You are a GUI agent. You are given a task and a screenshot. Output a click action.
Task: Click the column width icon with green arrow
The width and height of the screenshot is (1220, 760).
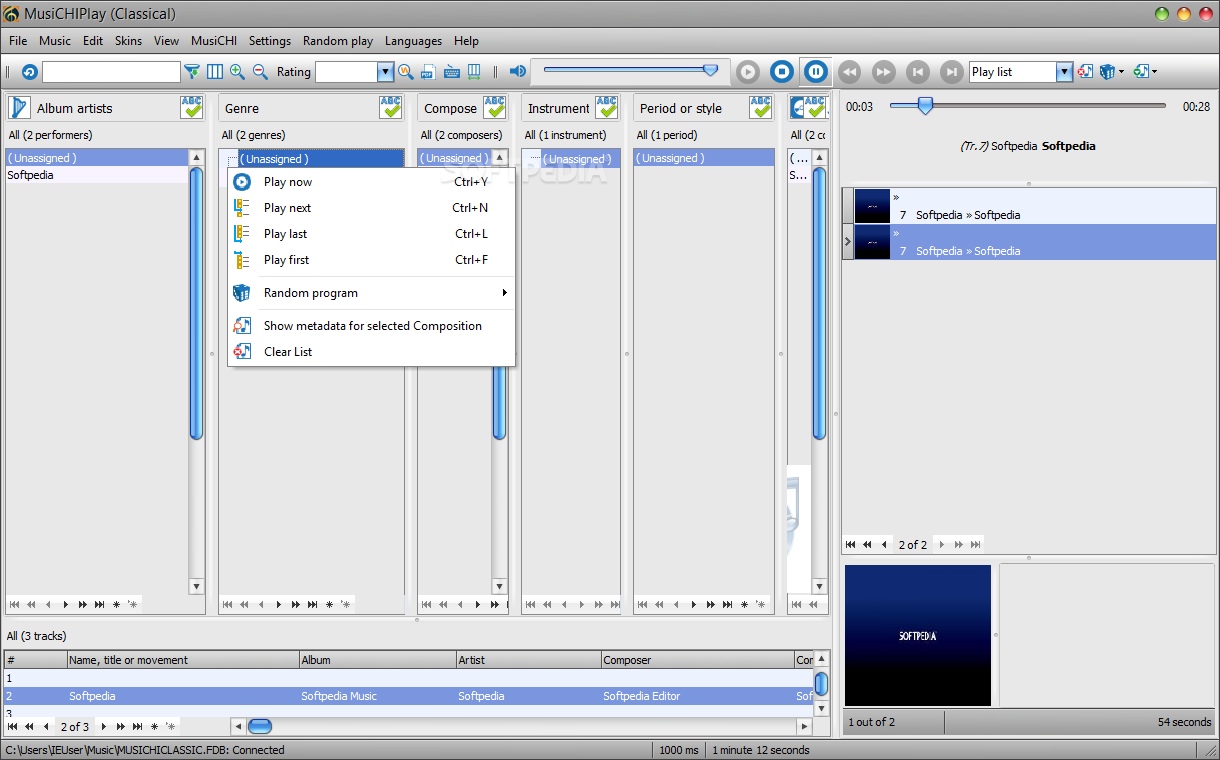point(474,72)
